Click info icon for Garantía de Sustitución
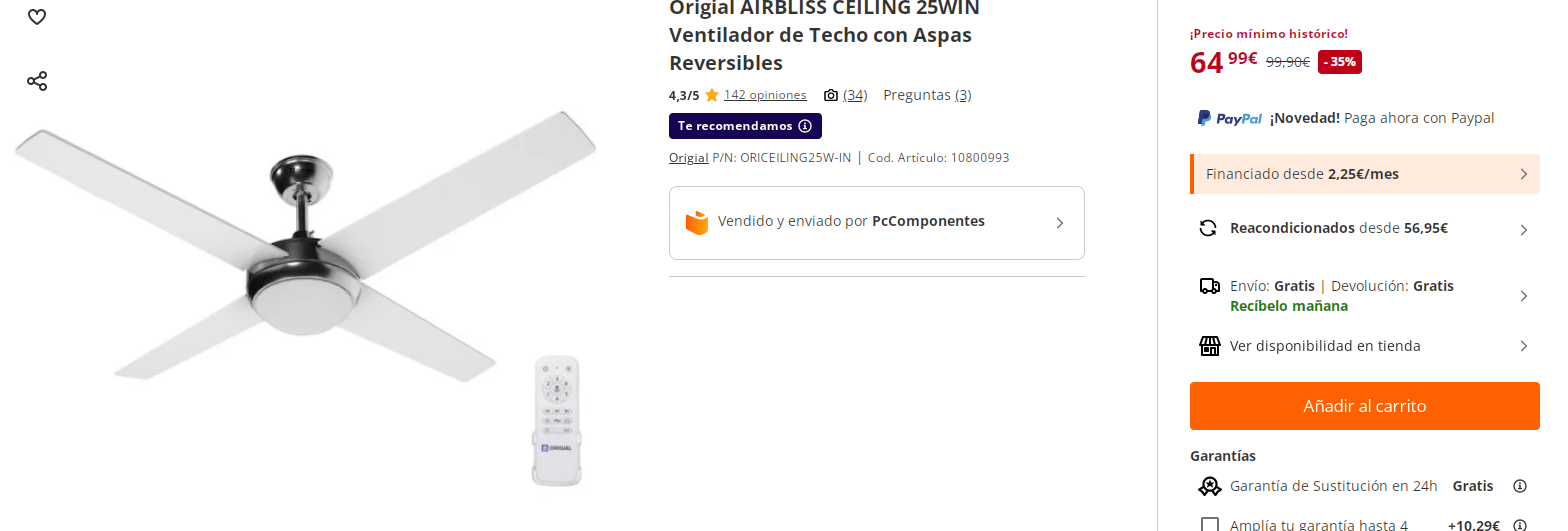Viewport: 1568px width, 531px height. (x=1520, y=486)
